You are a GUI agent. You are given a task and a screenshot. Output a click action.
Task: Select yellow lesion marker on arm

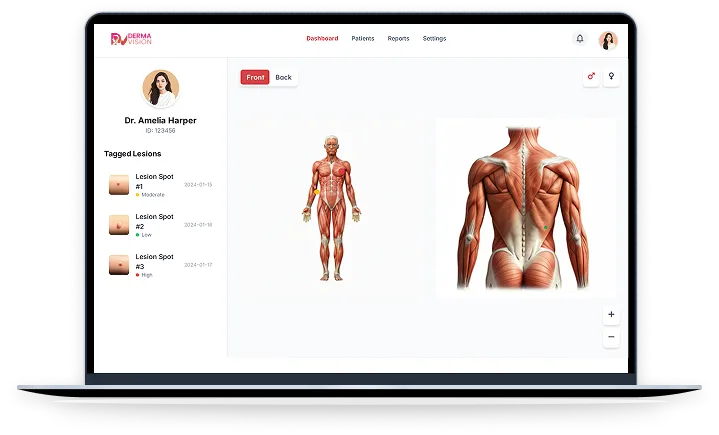pyautogui.click(x=316, y=192)
